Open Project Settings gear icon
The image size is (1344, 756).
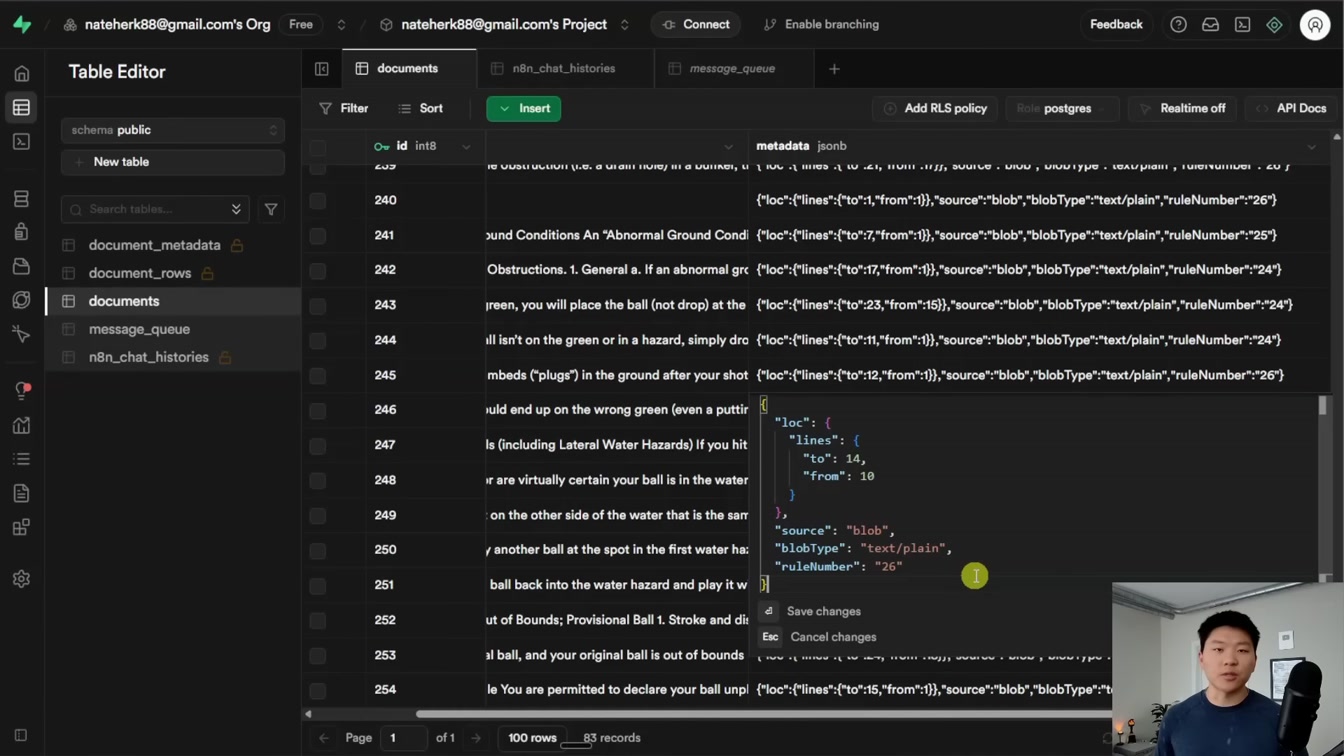(x=21, y=579)
